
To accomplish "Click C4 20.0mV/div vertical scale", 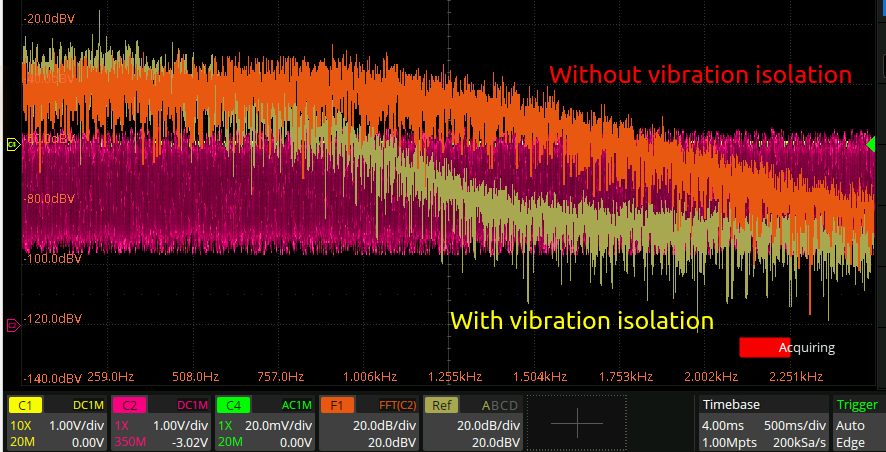I will (279, 425).
